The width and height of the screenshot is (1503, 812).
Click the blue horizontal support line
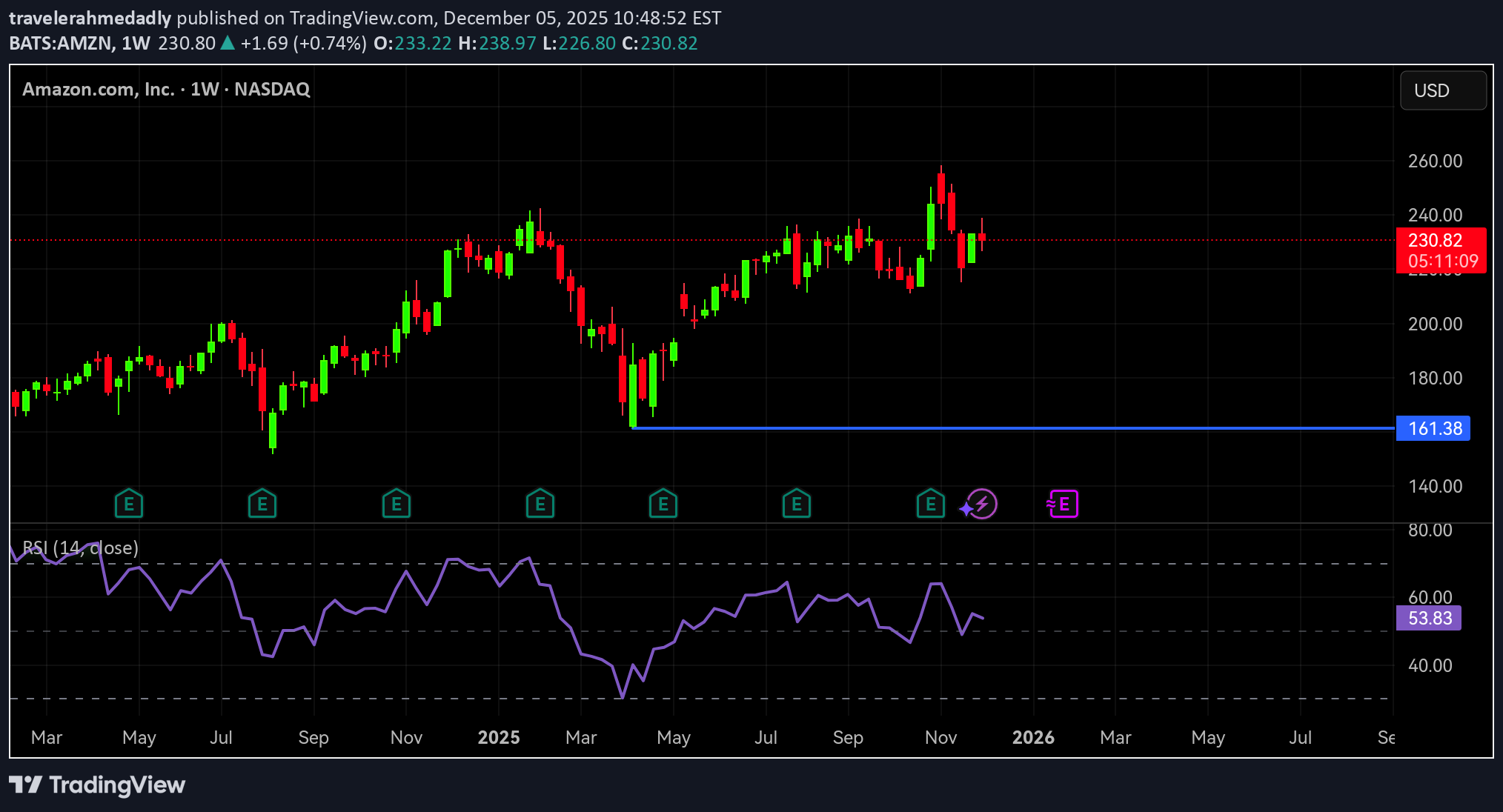[1038, 428]
